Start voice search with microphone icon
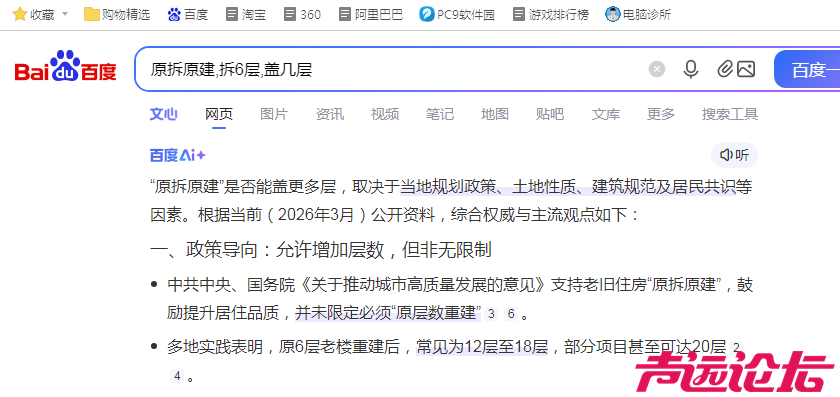840x397 pixels. pos(691,69)
